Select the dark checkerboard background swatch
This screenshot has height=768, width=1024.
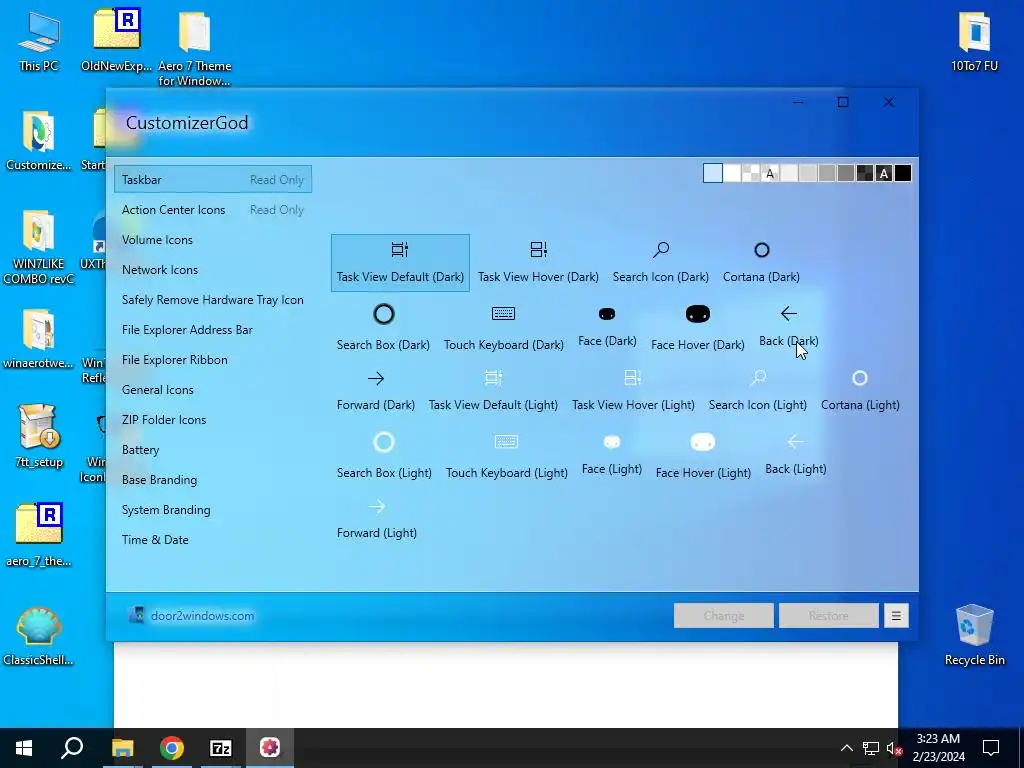pos(865,173)
